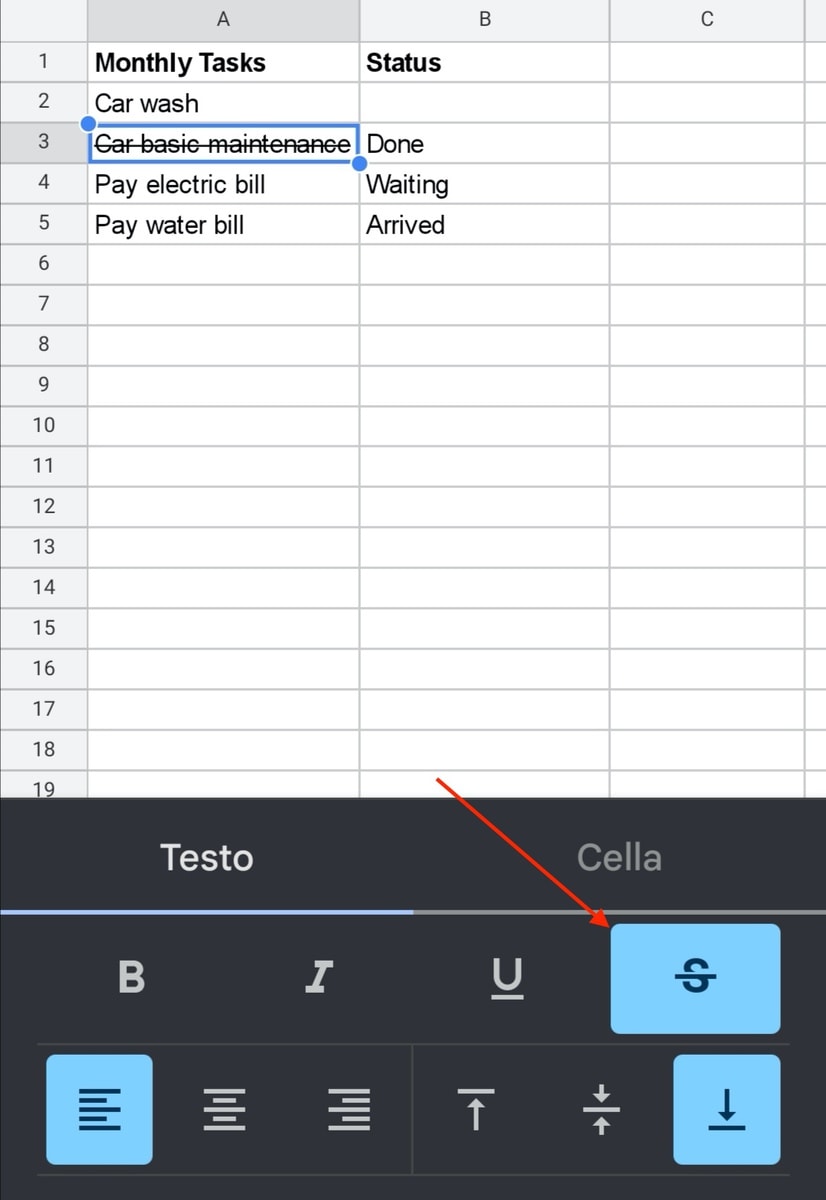This screenshot has height=1200, width=826.
Task: Switch to the Cella tab
Action: pyautogui.click(x=619, y=857)
